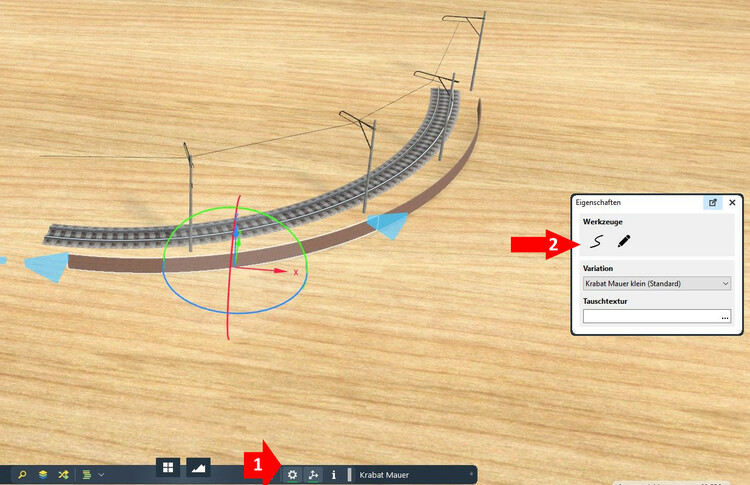
Task: Click the right blue spline end arrow
Action: click(388, 225)
